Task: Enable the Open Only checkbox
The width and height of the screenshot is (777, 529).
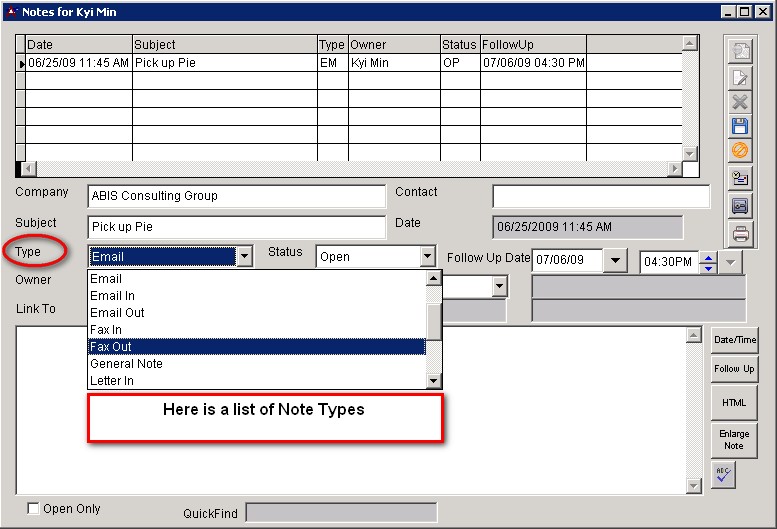Action: pos(33,509)
